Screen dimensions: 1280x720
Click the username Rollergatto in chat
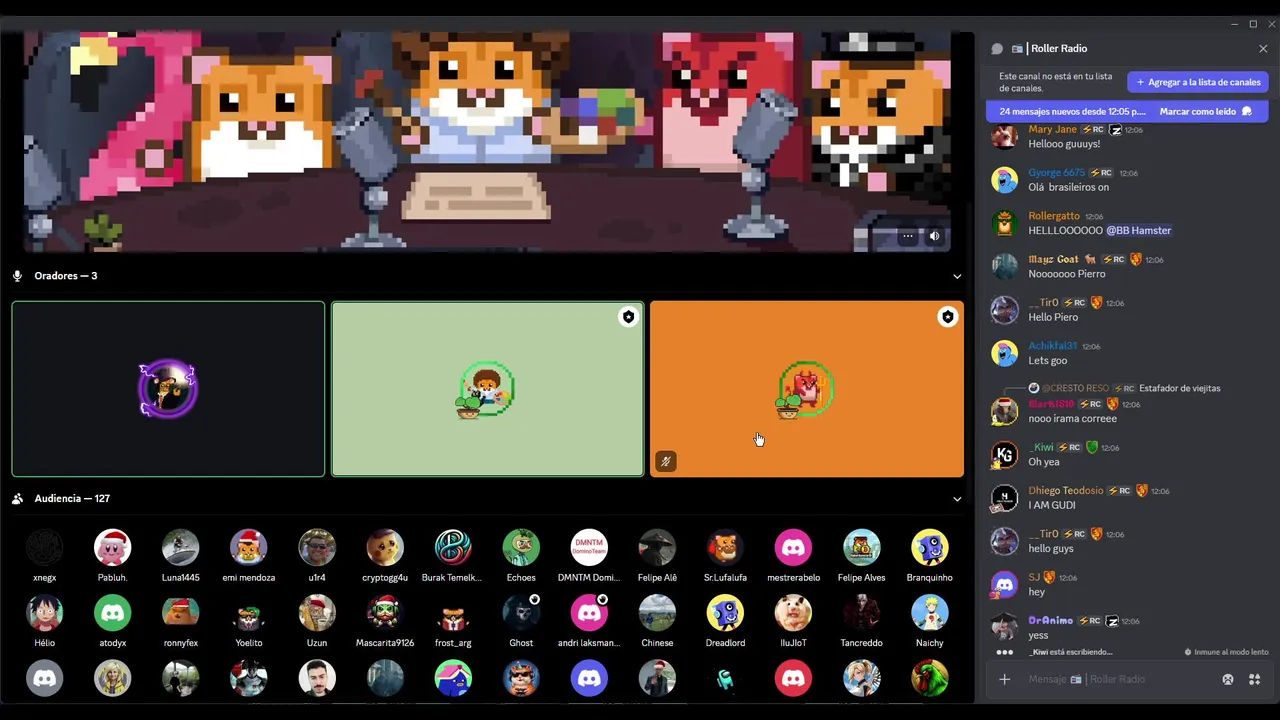[1054, 216]
